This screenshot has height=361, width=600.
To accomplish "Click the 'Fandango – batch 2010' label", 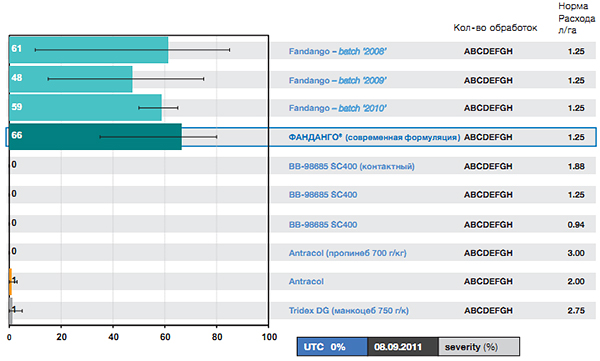I will pyautogui.click(x=337, y=108).
